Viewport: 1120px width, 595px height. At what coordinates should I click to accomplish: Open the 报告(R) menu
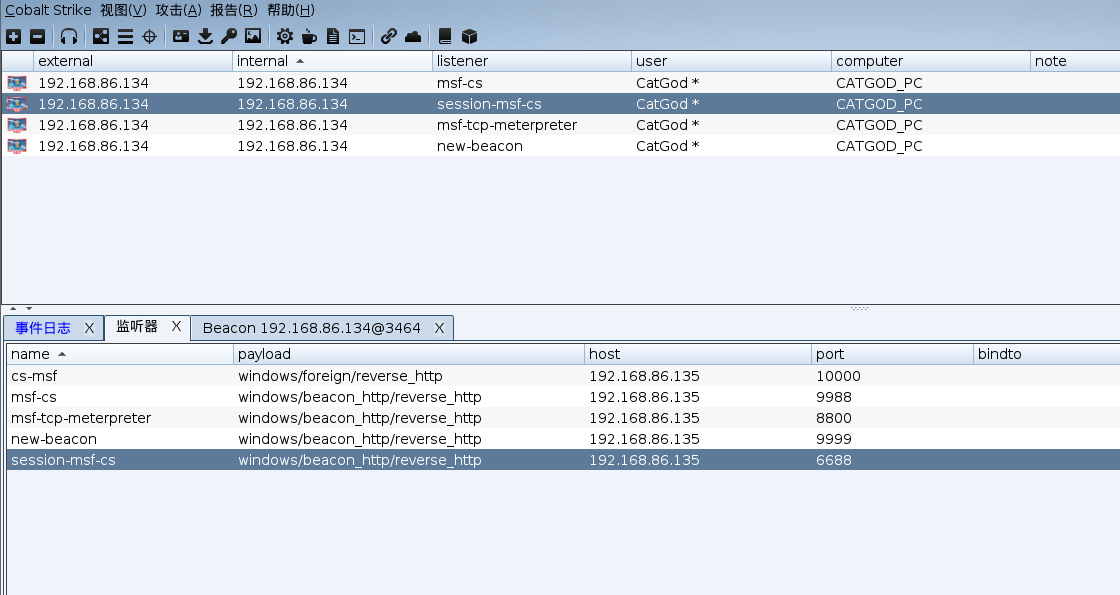(x=234, y=10)
